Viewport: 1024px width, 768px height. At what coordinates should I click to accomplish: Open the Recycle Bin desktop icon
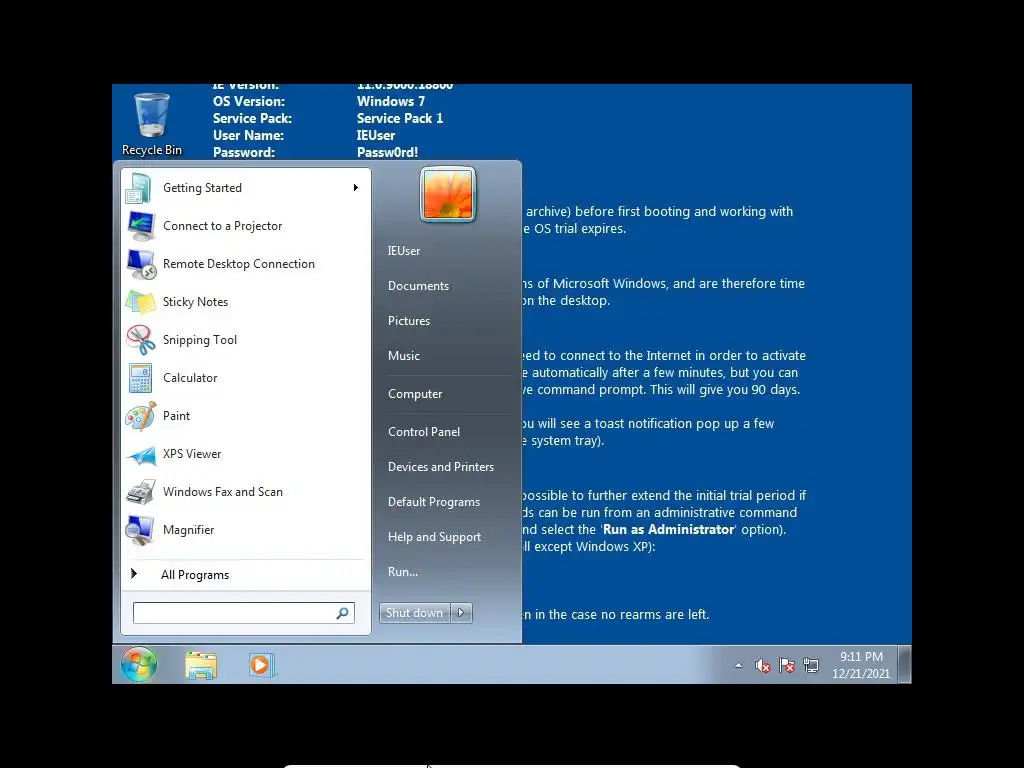(x=152, y=124)
